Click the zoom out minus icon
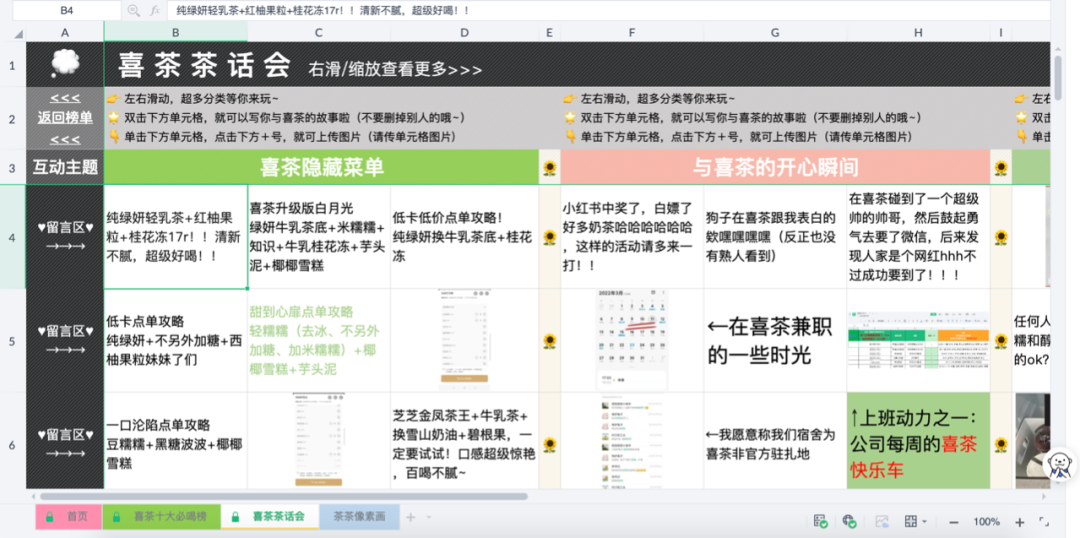Screen dimensions: 1080x538 pos(955,522)
